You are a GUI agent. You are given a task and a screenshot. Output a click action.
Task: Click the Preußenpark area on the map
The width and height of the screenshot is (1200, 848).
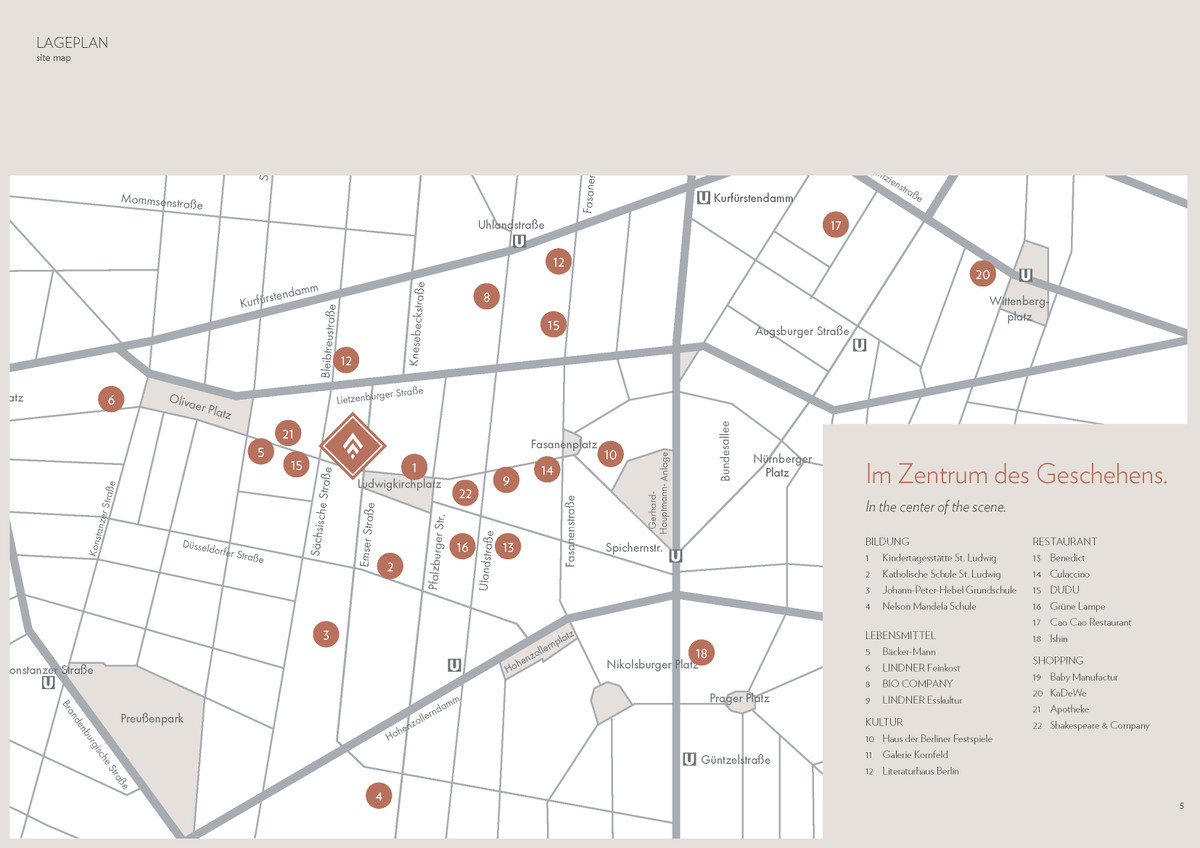(x=152, y=718)
